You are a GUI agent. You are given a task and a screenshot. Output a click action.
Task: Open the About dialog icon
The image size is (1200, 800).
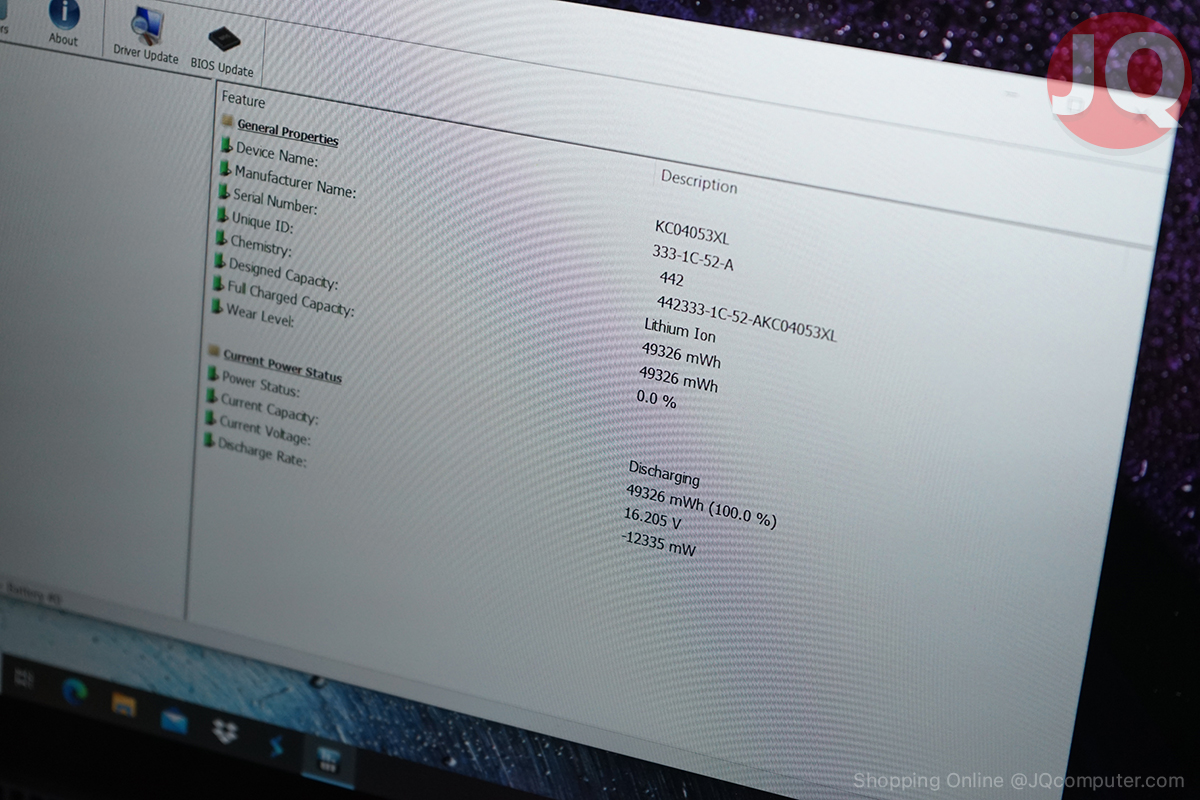(63, 16)
